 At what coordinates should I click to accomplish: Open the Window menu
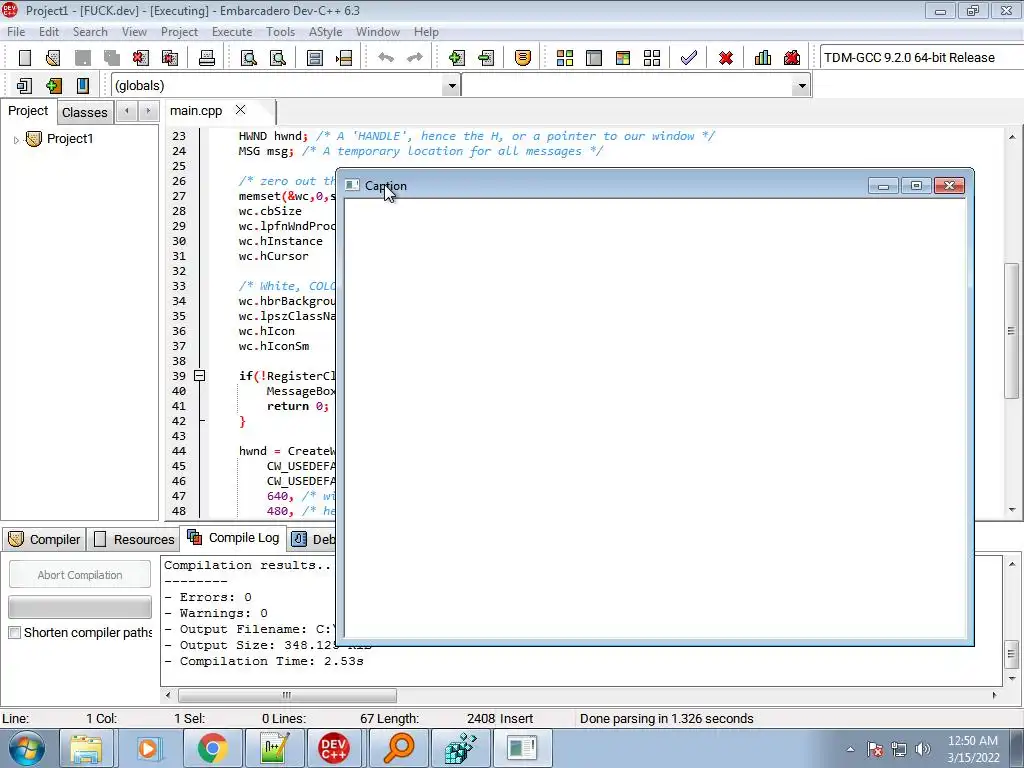click(377, 32)
